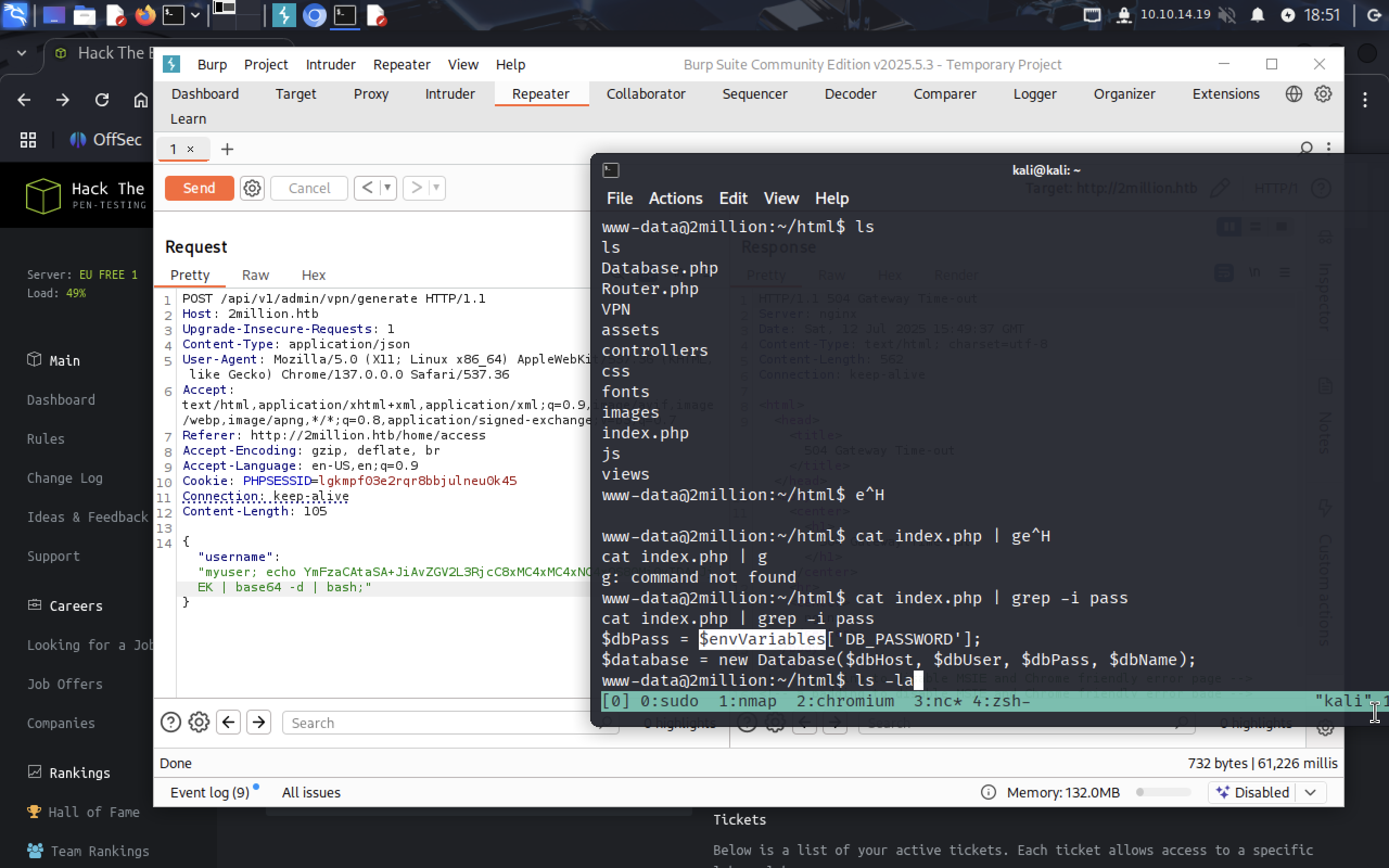Open Burp's Intruder menu
Image resolution: width=1389 pixels, height=868 pixels.
pos(330,65)
